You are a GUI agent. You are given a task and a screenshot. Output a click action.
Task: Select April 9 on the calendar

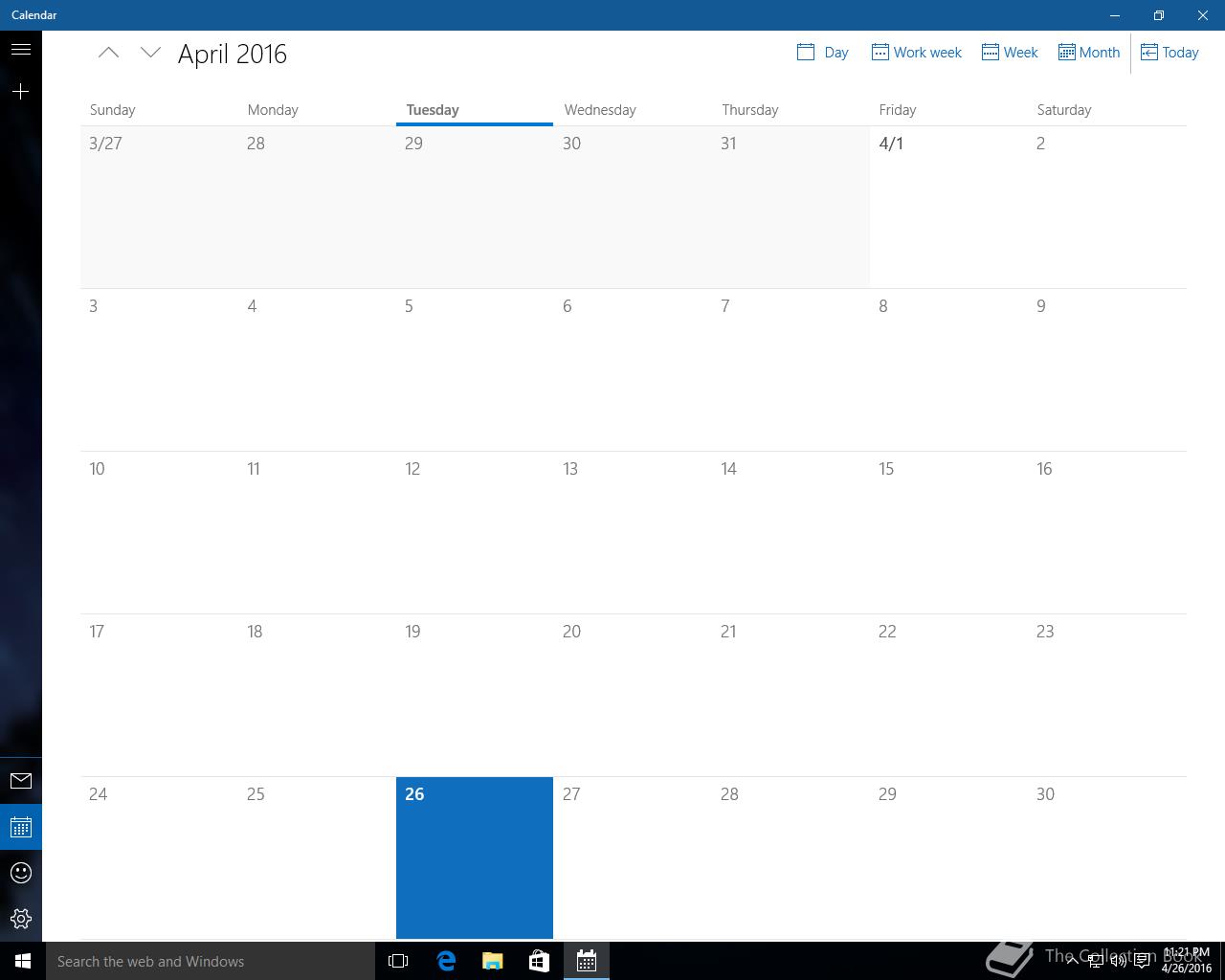[x=1107, y=369]
